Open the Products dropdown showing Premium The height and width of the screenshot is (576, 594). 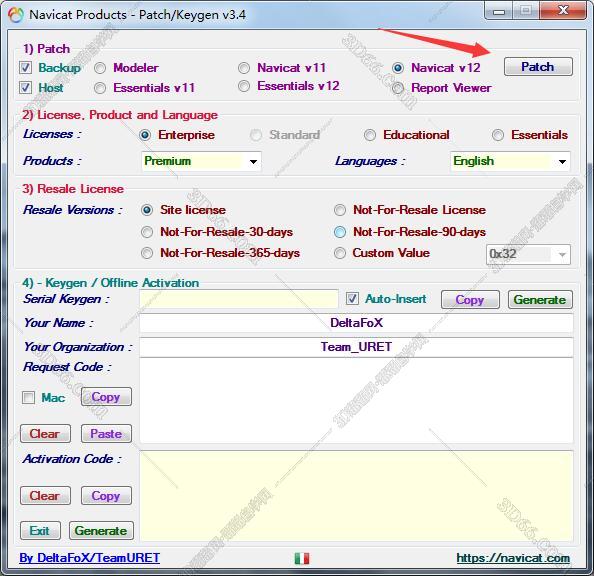click(201, 161)
